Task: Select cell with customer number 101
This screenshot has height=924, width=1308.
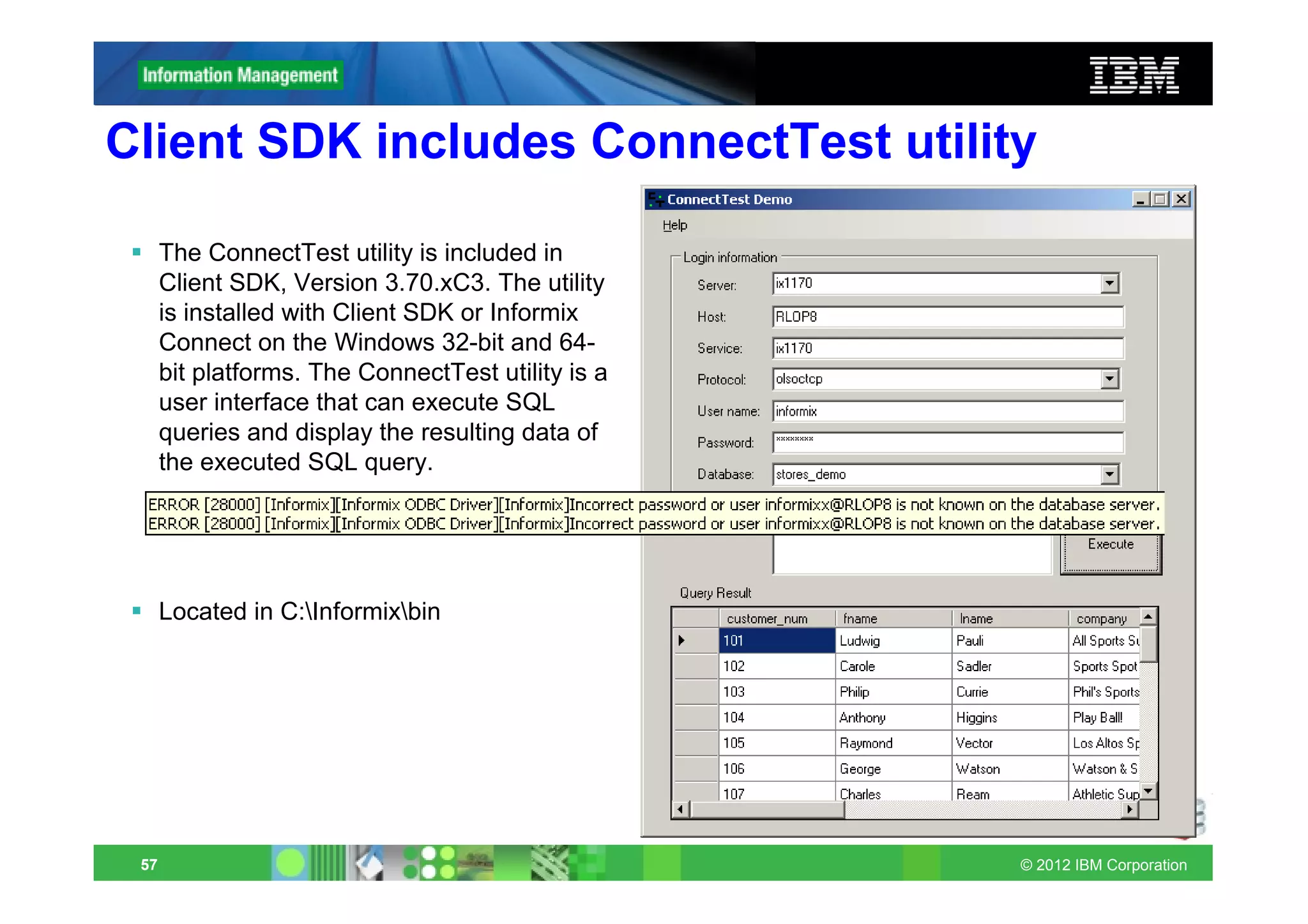Action: click(x=777, y=640)
